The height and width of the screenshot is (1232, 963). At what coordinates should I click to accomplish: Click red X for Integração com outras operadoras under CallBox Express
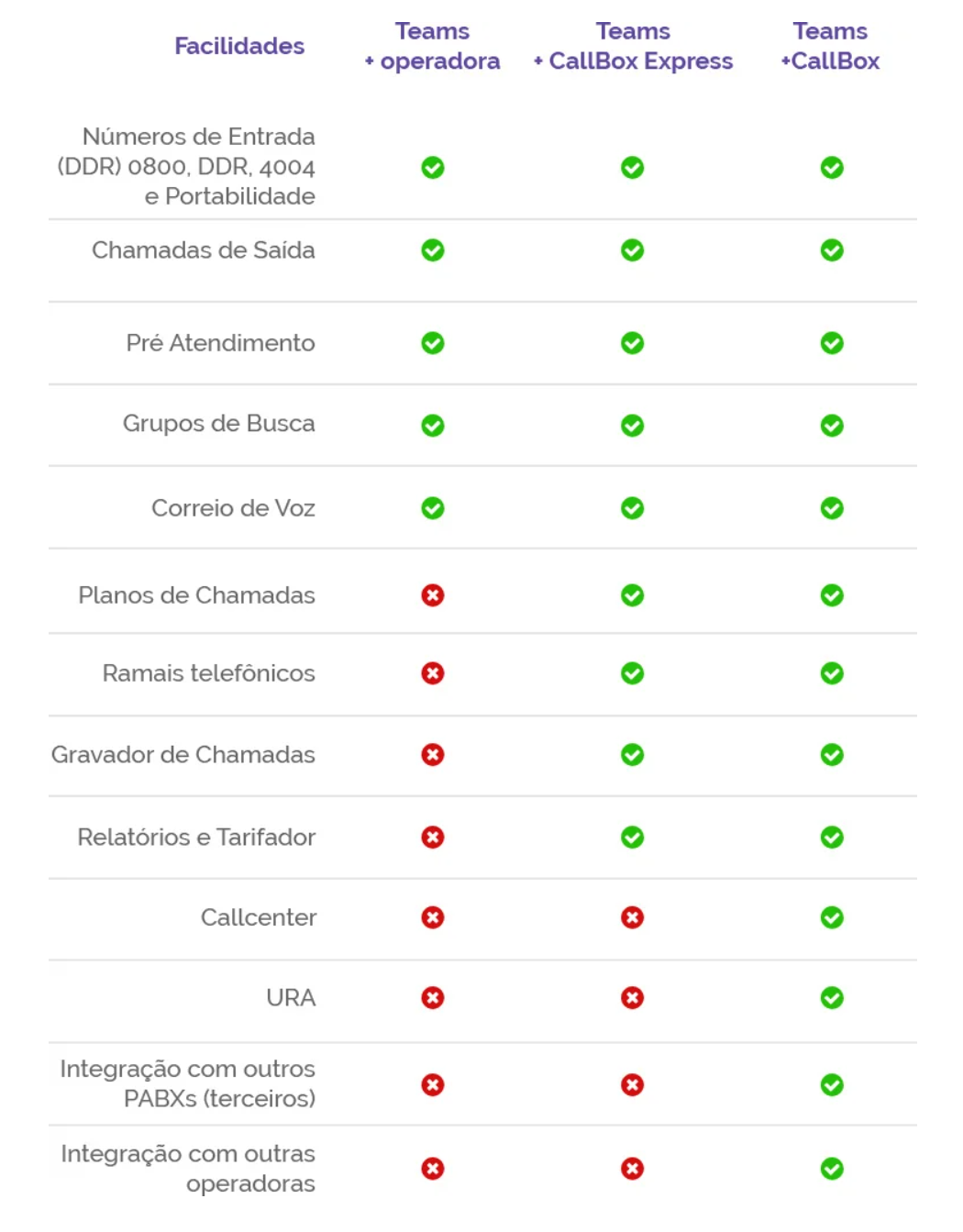[632, 1169]
